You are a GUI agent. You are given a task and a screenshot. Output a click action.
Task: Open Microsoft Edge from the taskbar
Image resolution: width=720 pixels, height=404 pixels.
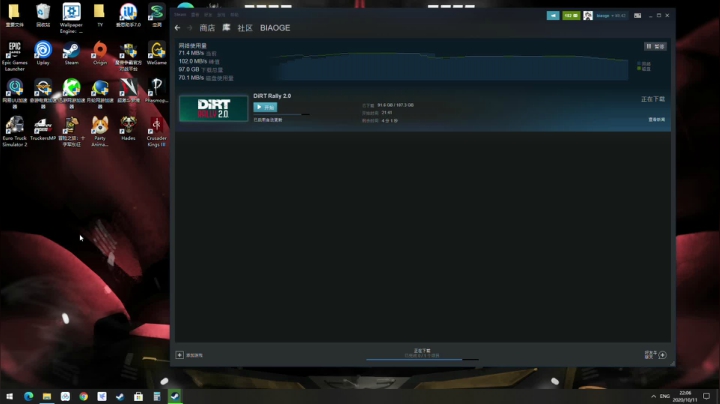click(x=28, y=396)
